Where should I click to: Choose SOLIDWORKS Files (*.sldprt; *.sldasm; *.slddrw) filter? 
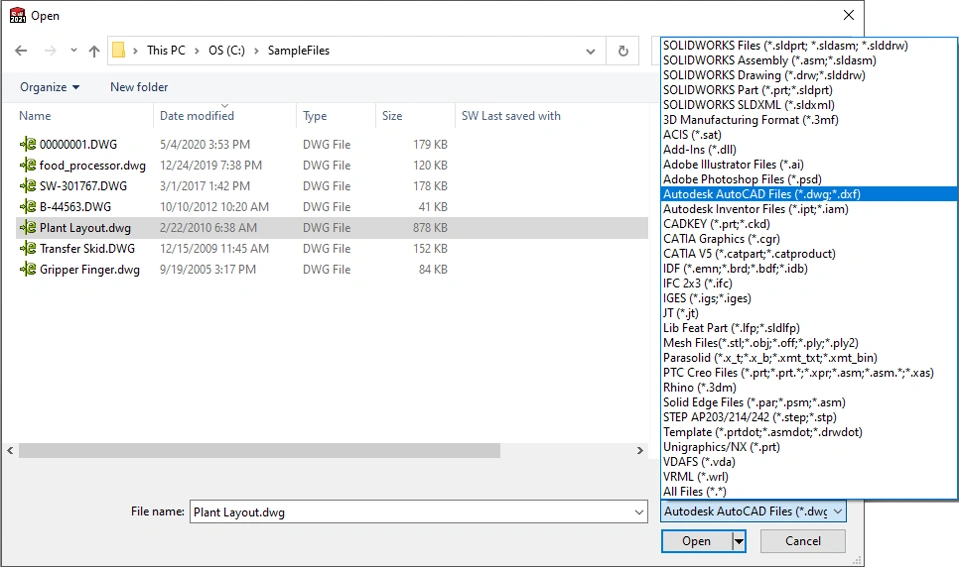pos(809,45)
